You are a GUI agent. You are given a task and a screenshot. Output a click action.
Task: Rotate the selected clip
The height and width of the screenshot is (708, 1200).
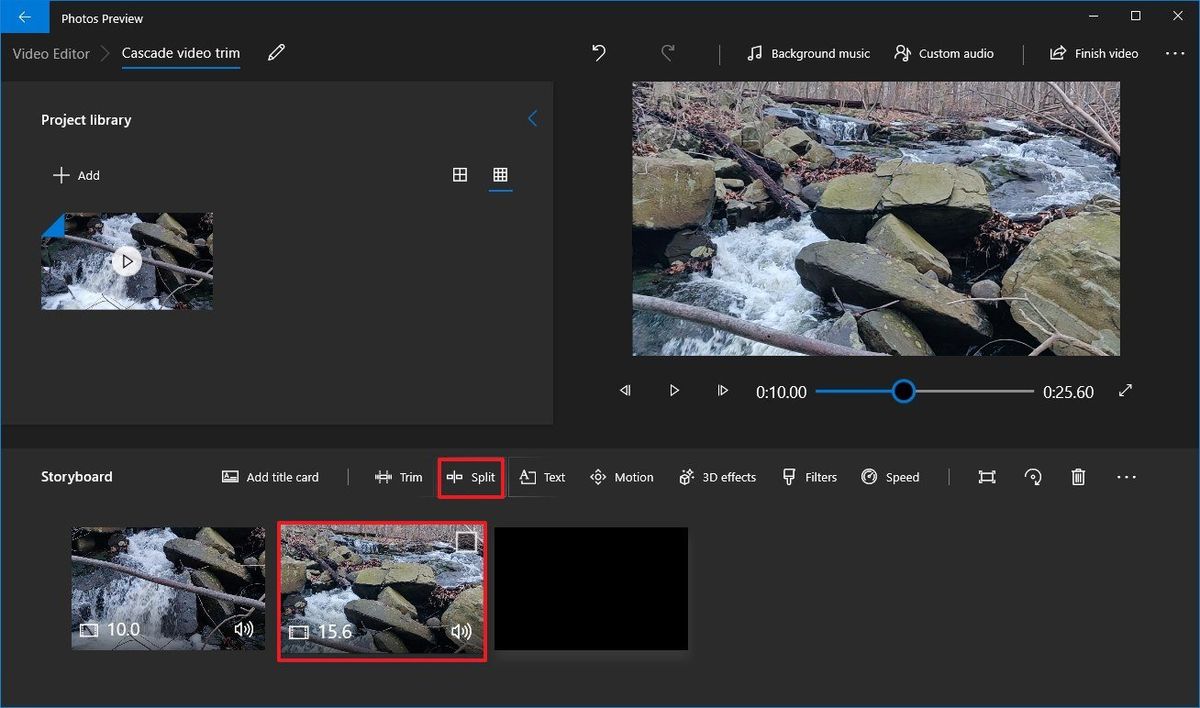(1032, 477)
